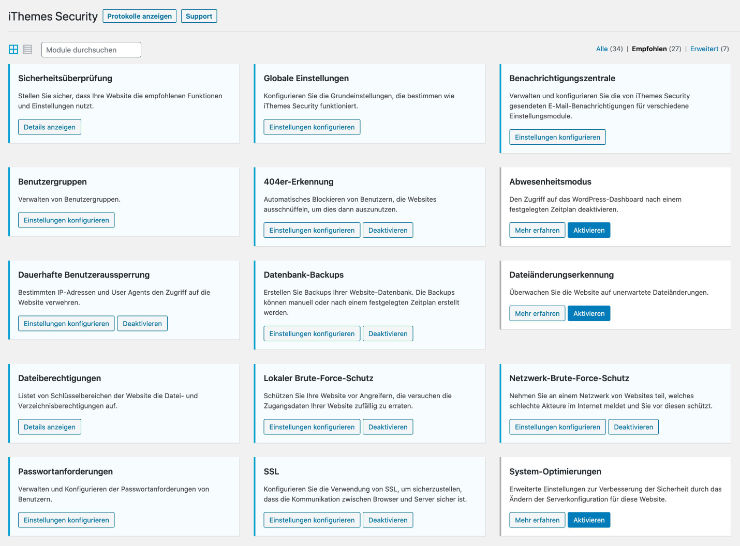Click the Benutzergruppen card title
Image resolution: width=740 pixels, height=546 pixels.
coord(52,182)
